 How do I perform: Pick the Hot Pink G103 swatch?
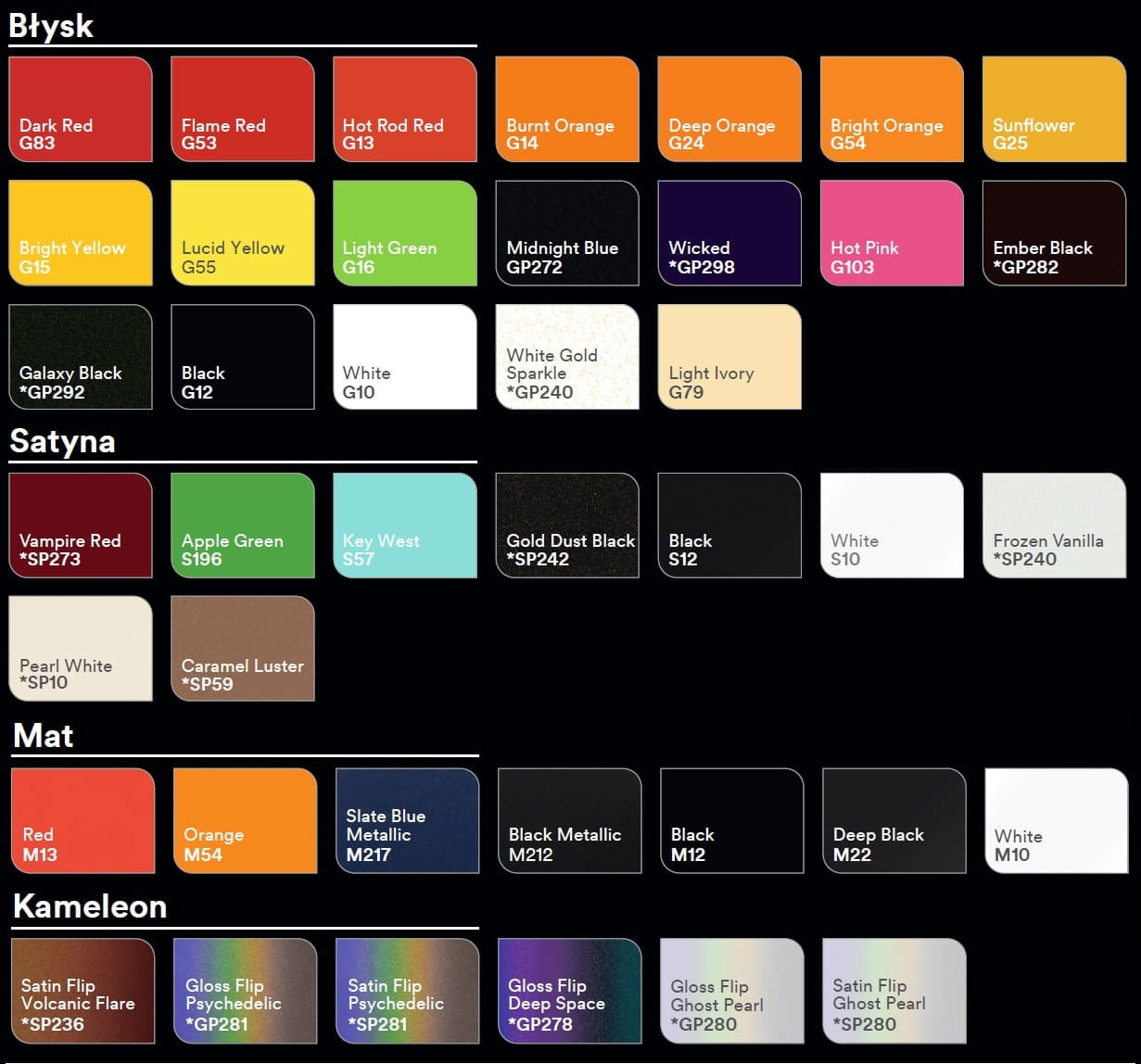click(x=892, y=233)
